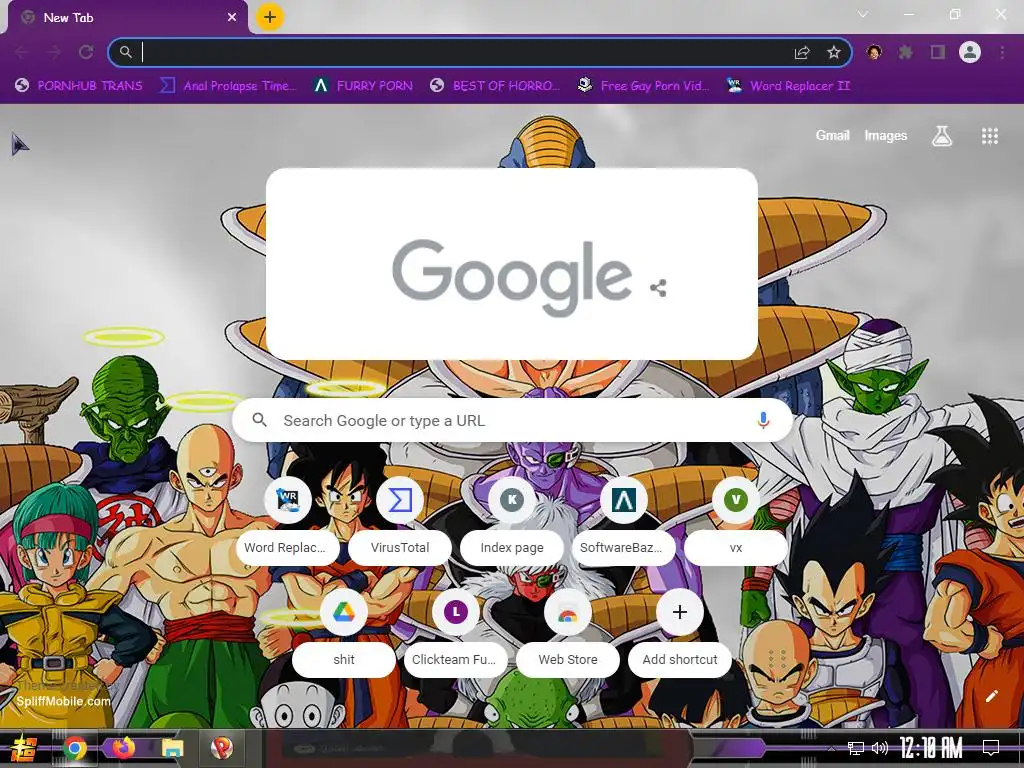Open the Windows Start menu
This screenshot has height=768, width=1024.
[23, 748]
